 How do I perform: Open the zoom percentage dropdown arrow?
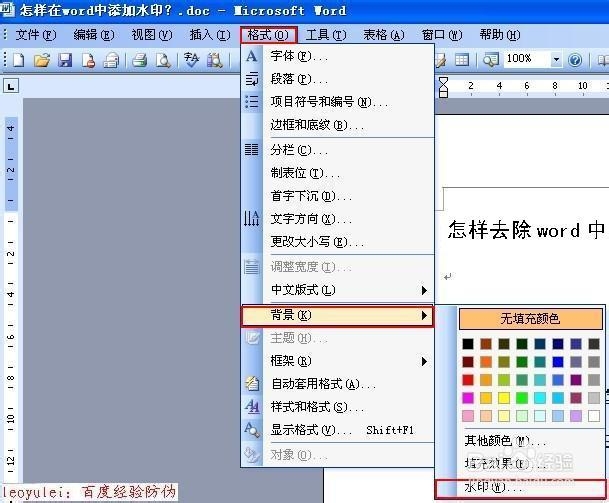coord(556,59)
